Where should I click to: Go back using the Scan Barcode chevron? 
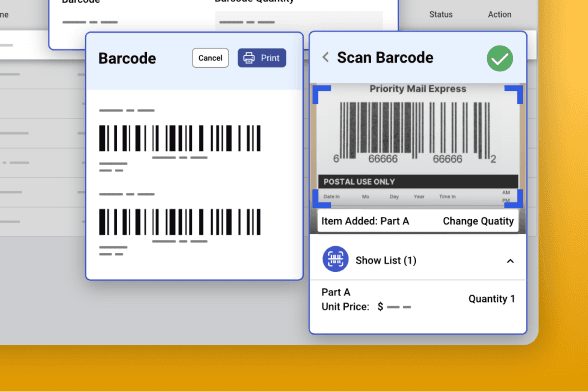coord(326,57)
